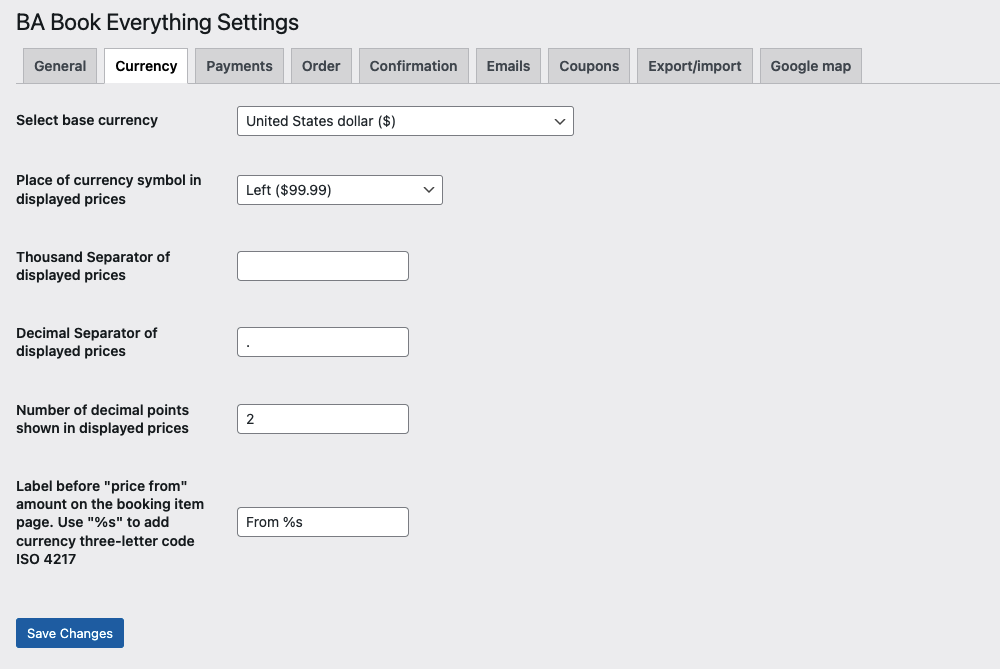Open the Confirmation tab
This screenshot has width=1000, height=669.
(413, 66)
